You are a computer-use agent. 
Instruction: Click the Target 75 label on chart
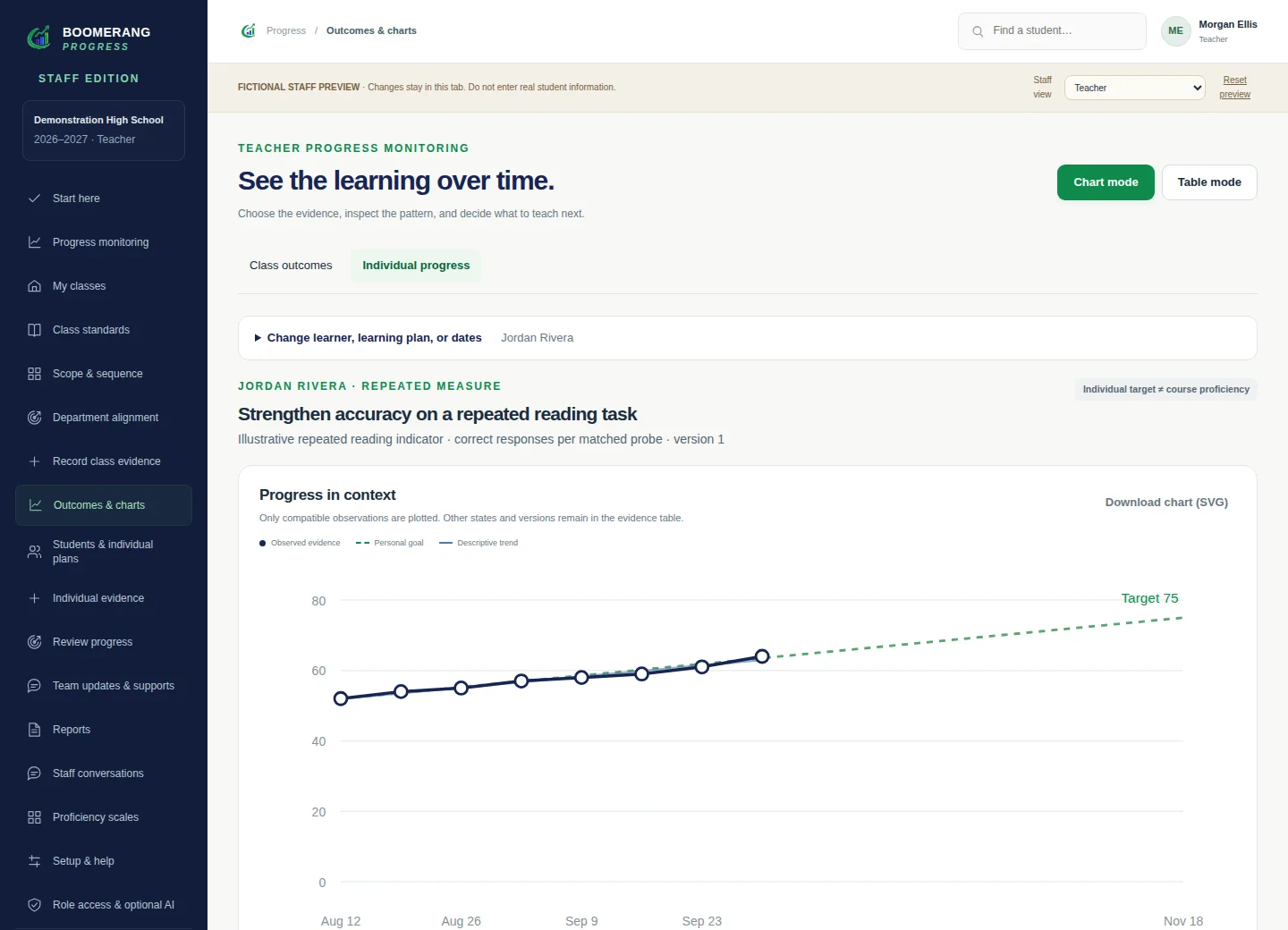1149,598
